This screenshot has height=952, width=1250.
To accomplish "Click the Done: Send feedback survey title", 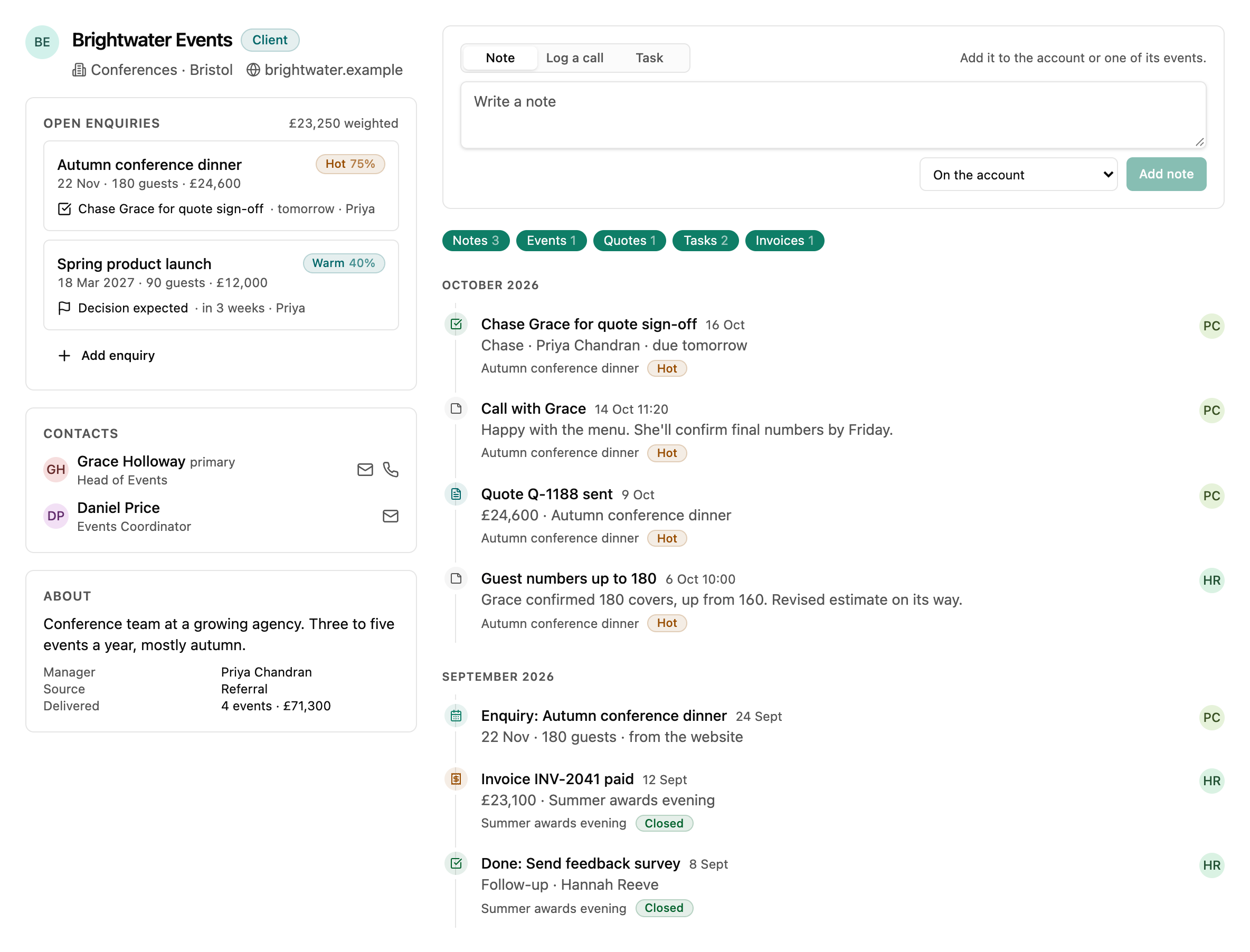I will pos(580,863).
